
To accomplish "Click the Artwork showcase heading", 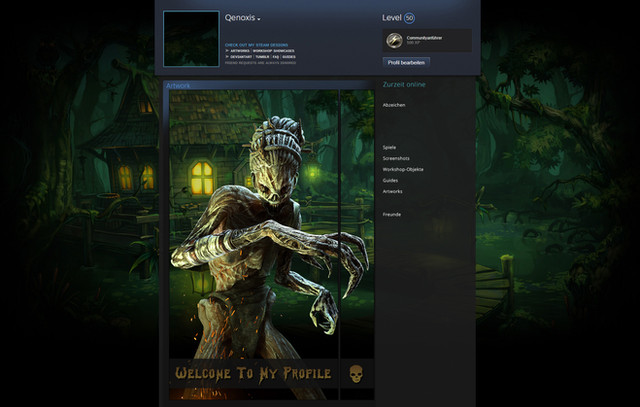I will coord(178,86).
